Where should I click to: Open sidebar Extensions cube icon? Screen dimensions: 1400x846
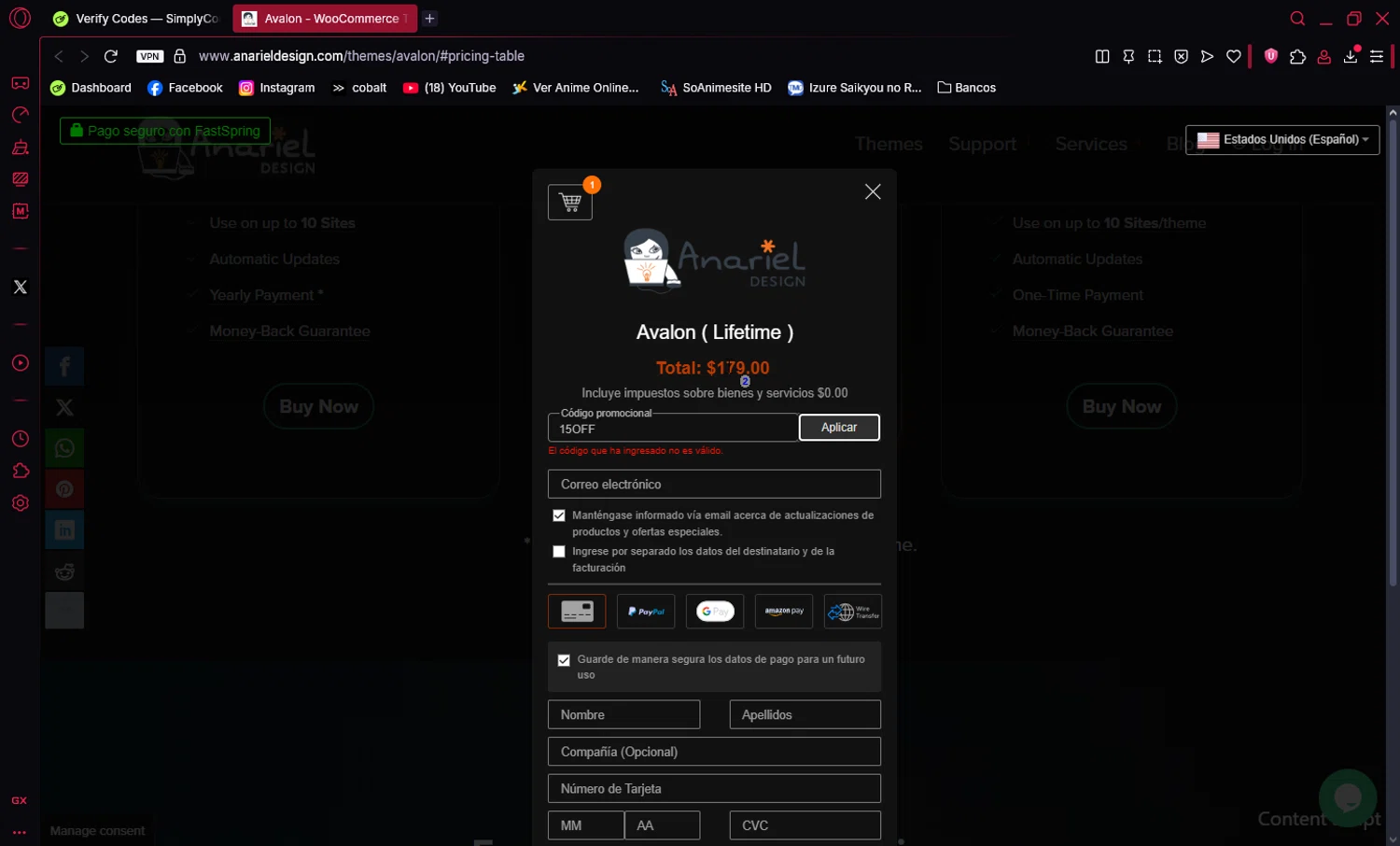(20, 471)
